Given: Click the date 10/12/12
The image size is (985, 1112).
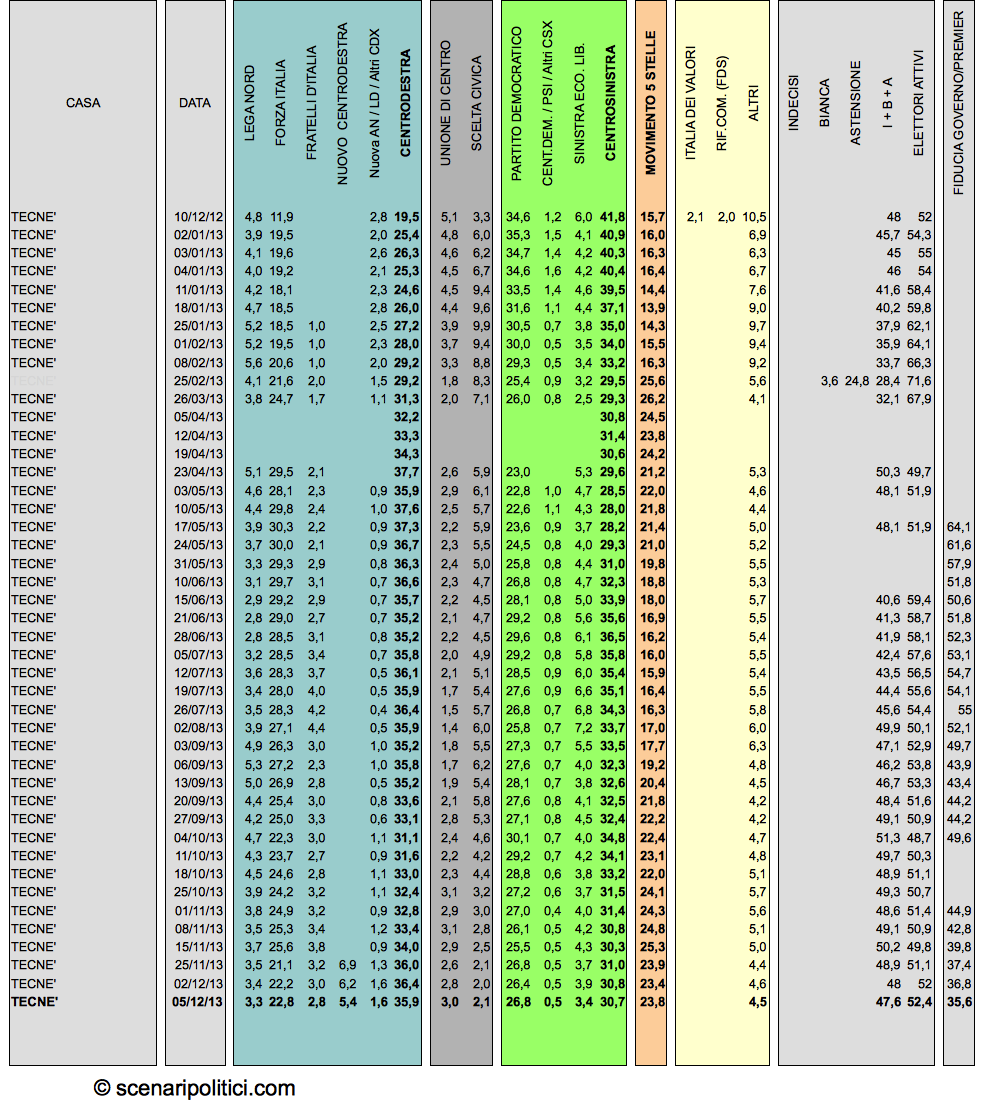Looking at the screenshot, I should click(x=199, y=217).
